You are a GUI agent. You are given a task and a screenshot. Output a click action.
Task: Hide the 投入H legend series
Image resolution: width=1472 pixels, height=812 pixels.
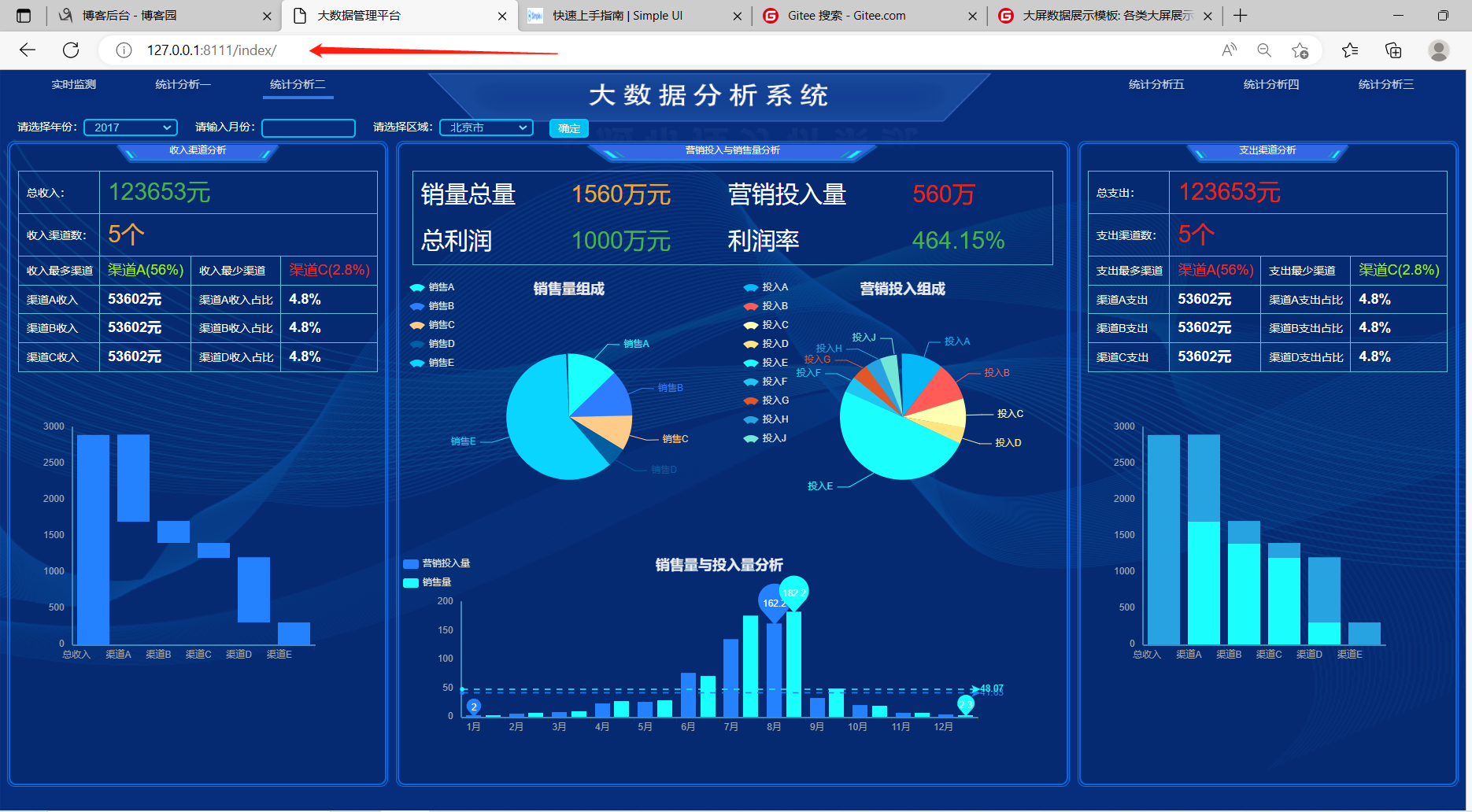click(766, 419)
